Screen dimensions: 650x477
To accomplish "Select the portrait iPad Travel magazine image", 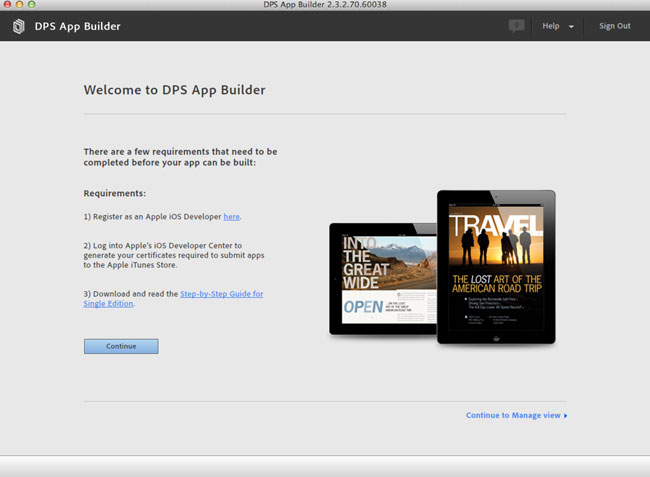I will [x=496, y=267].
